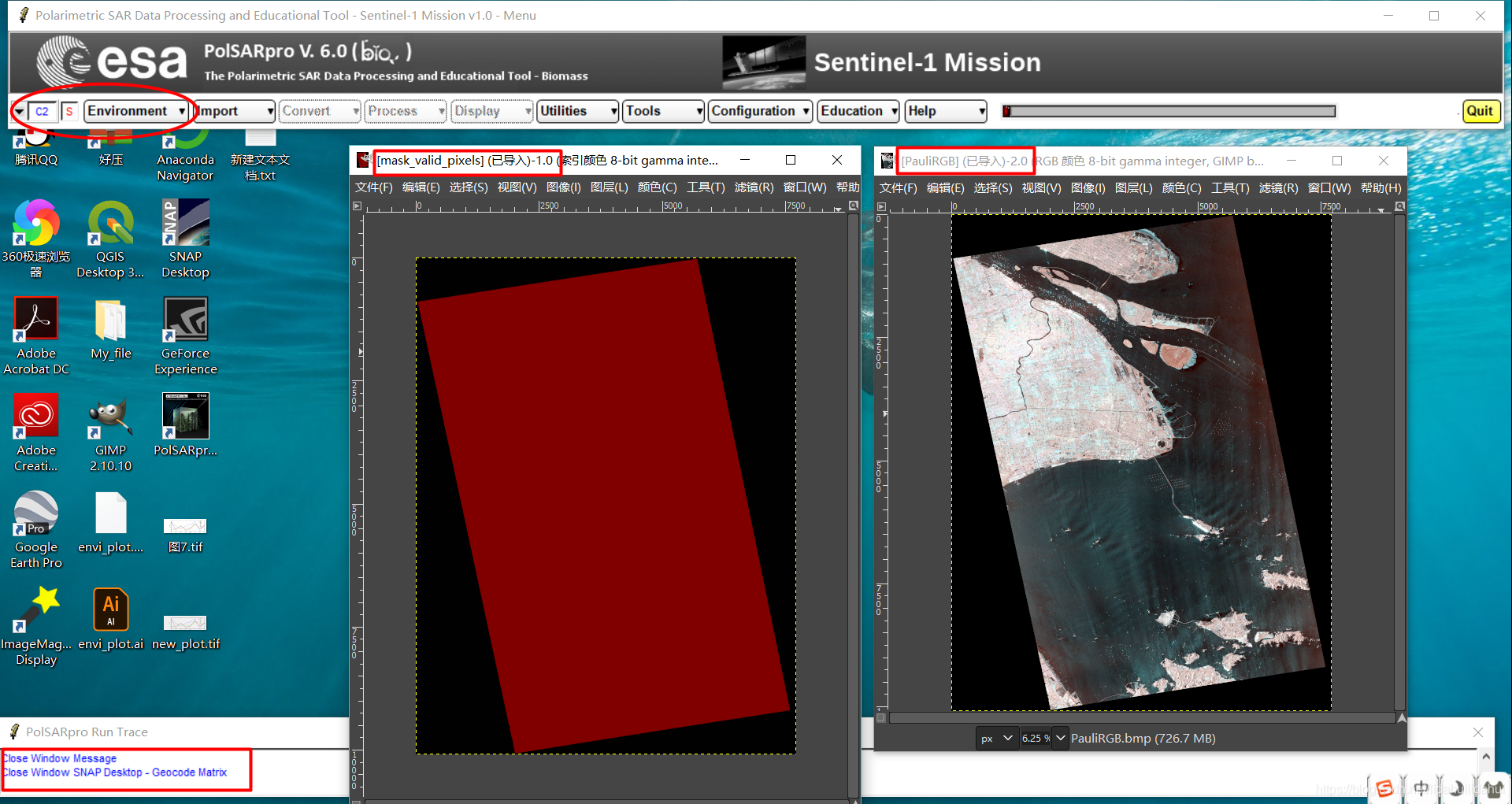This screenshot has width=1512, height=804.
Task: Launch the GIMP 2.10.10 desktop icon
Action: (110, 432)
